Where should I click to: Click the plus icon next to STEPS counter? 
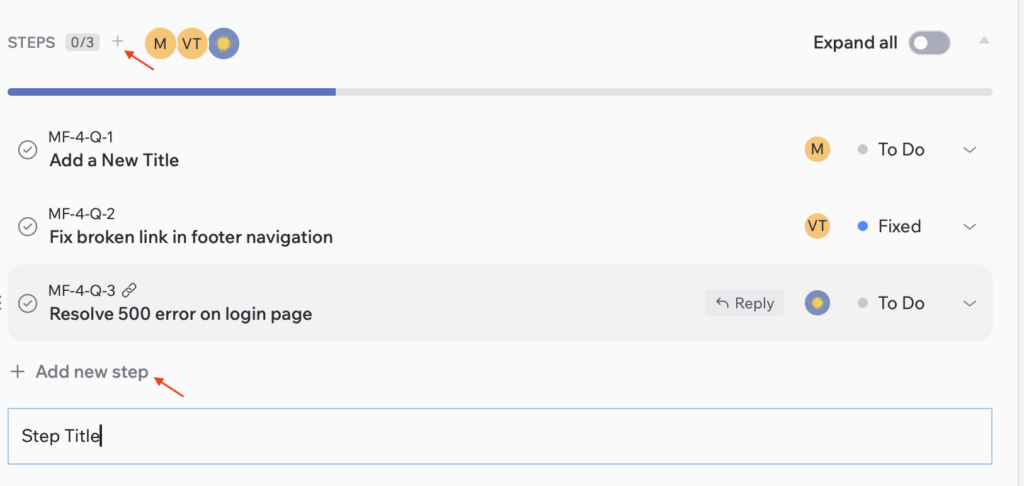(x=118, y=42)
